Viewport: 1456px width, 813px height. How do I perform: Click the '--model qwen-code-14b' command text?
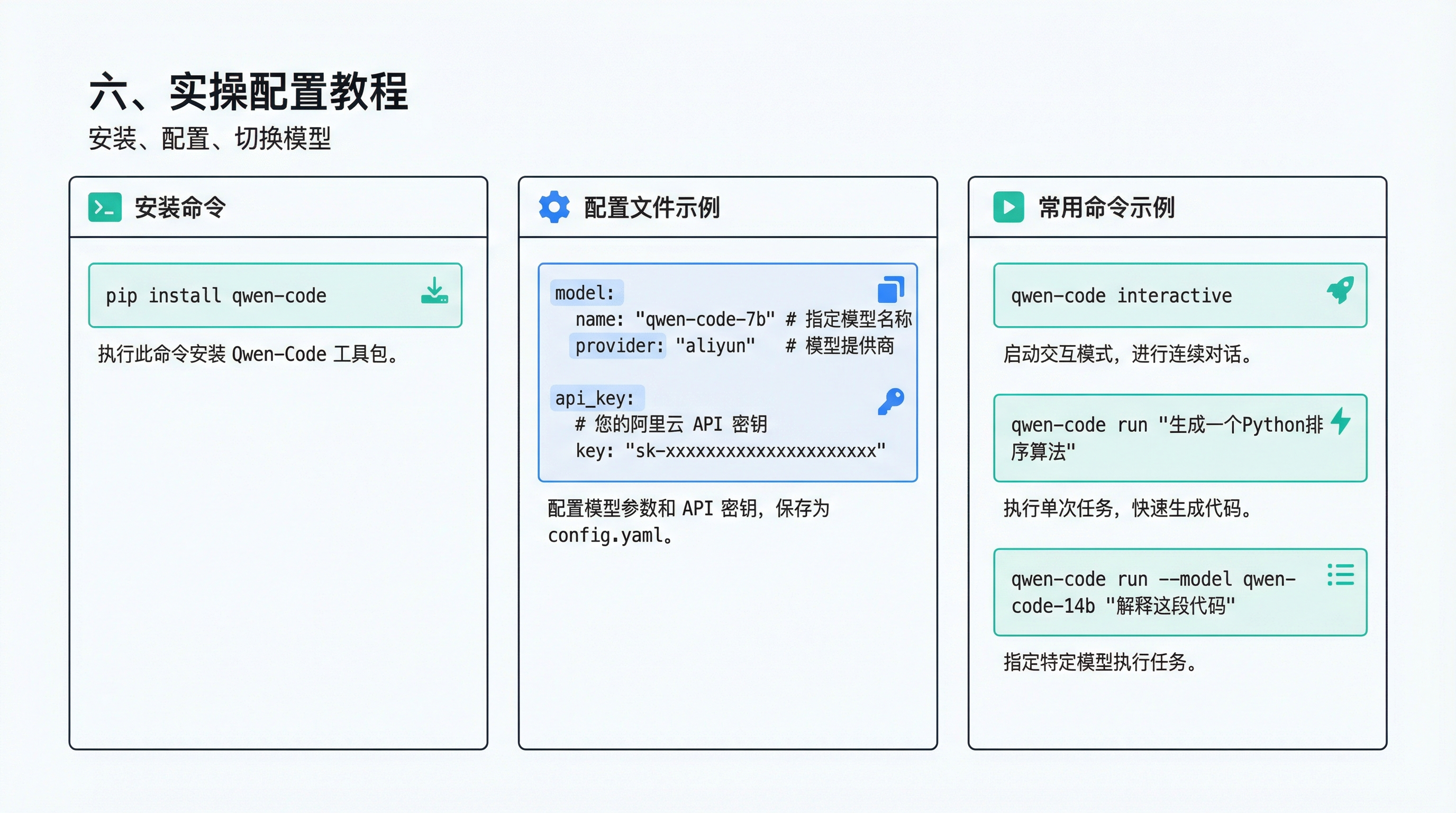click(1153, 592)
